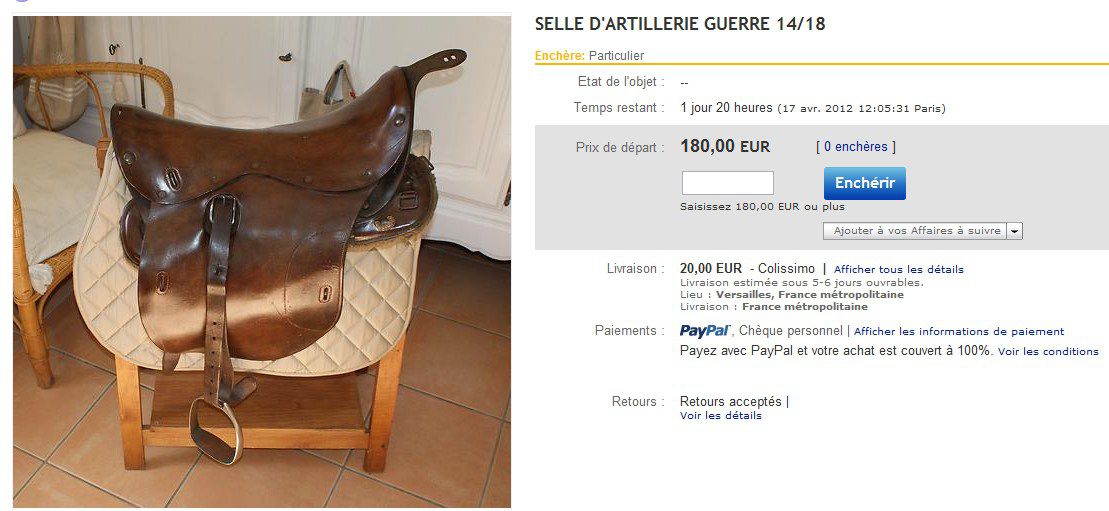1109x511 pixels.
Task: Click the Chèque personnel payment option text
Action: [790, 331]
